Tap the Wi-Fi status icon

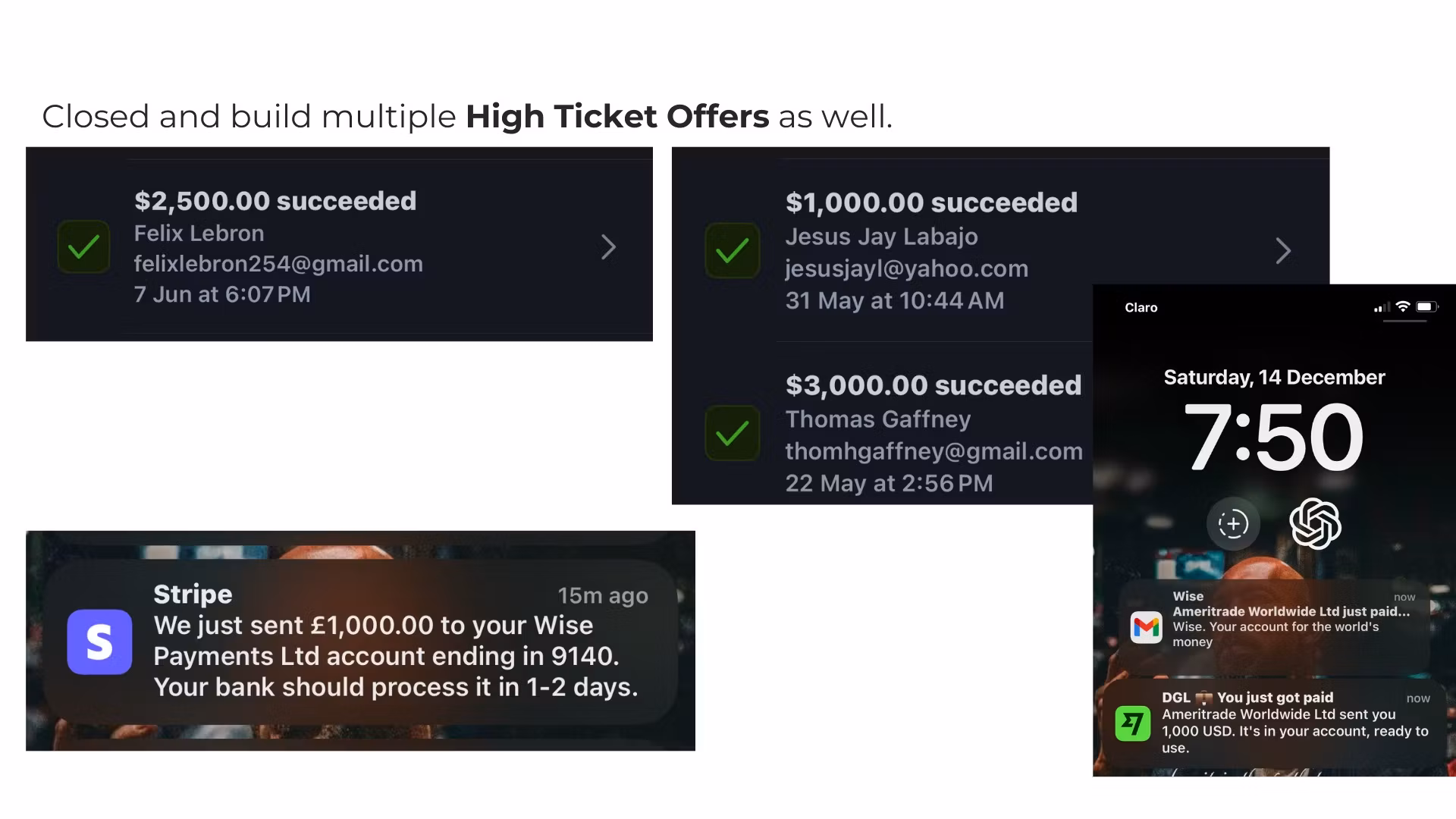pos(1403,307)
